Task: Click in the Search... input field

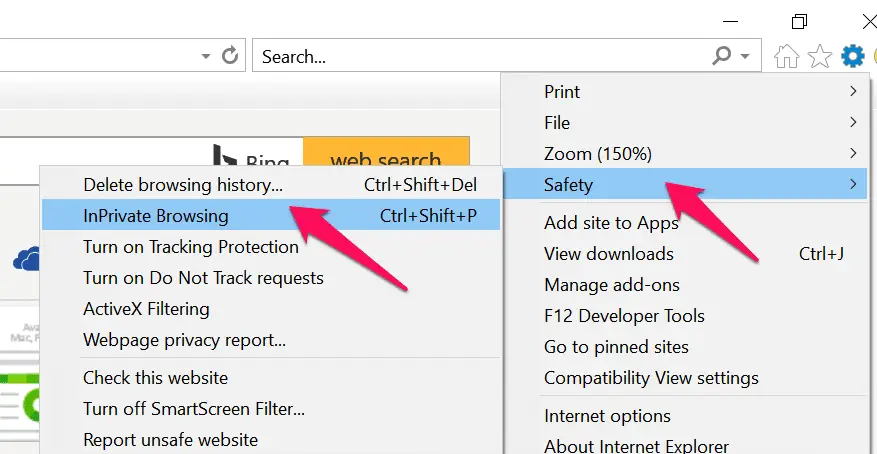Action: point(481,56)
